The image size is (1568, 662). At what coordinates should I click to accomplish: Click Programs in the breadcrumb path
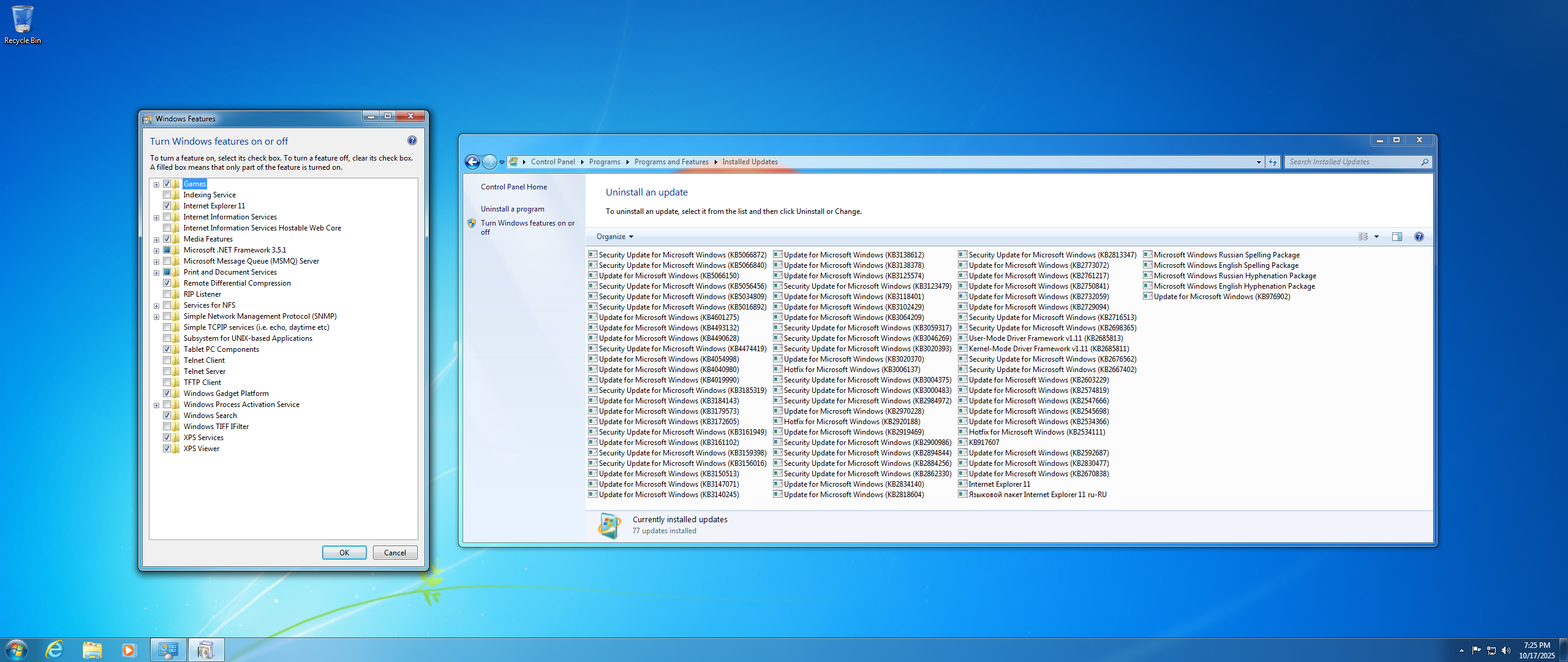click(x=604, y=162)
